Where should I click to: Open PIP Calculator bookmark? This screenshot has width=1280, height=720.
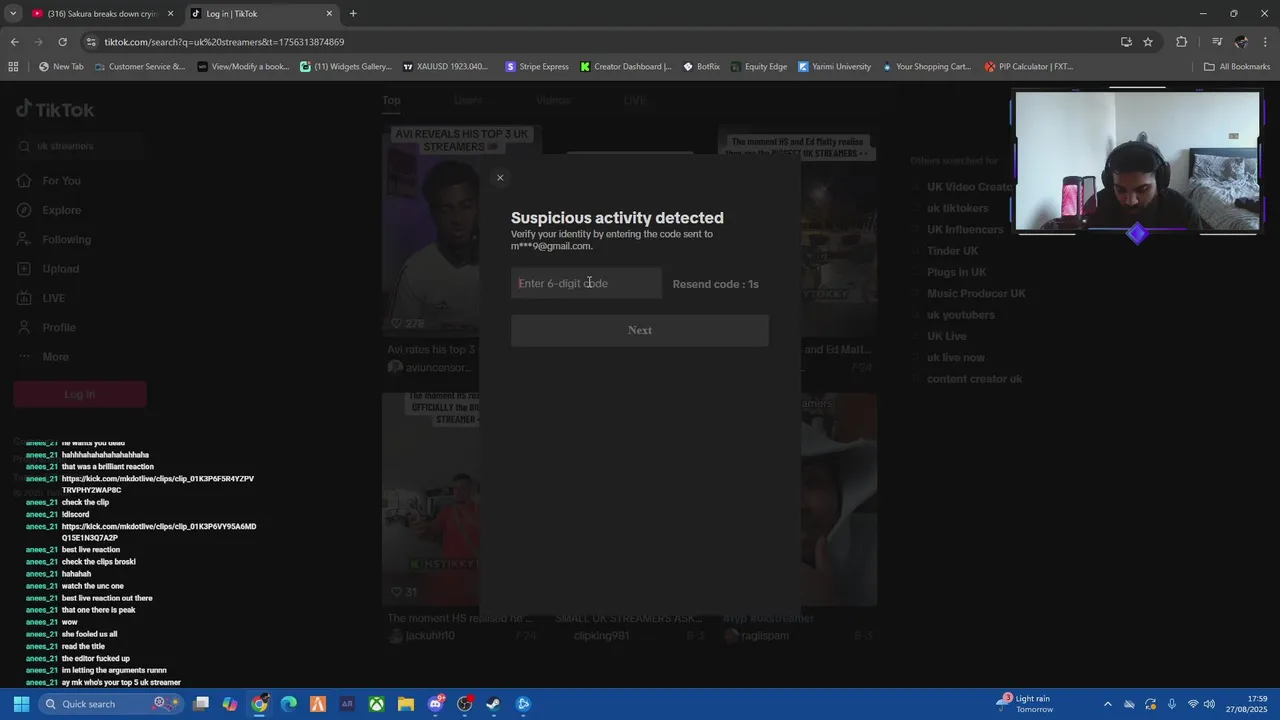coord(1029,67)
